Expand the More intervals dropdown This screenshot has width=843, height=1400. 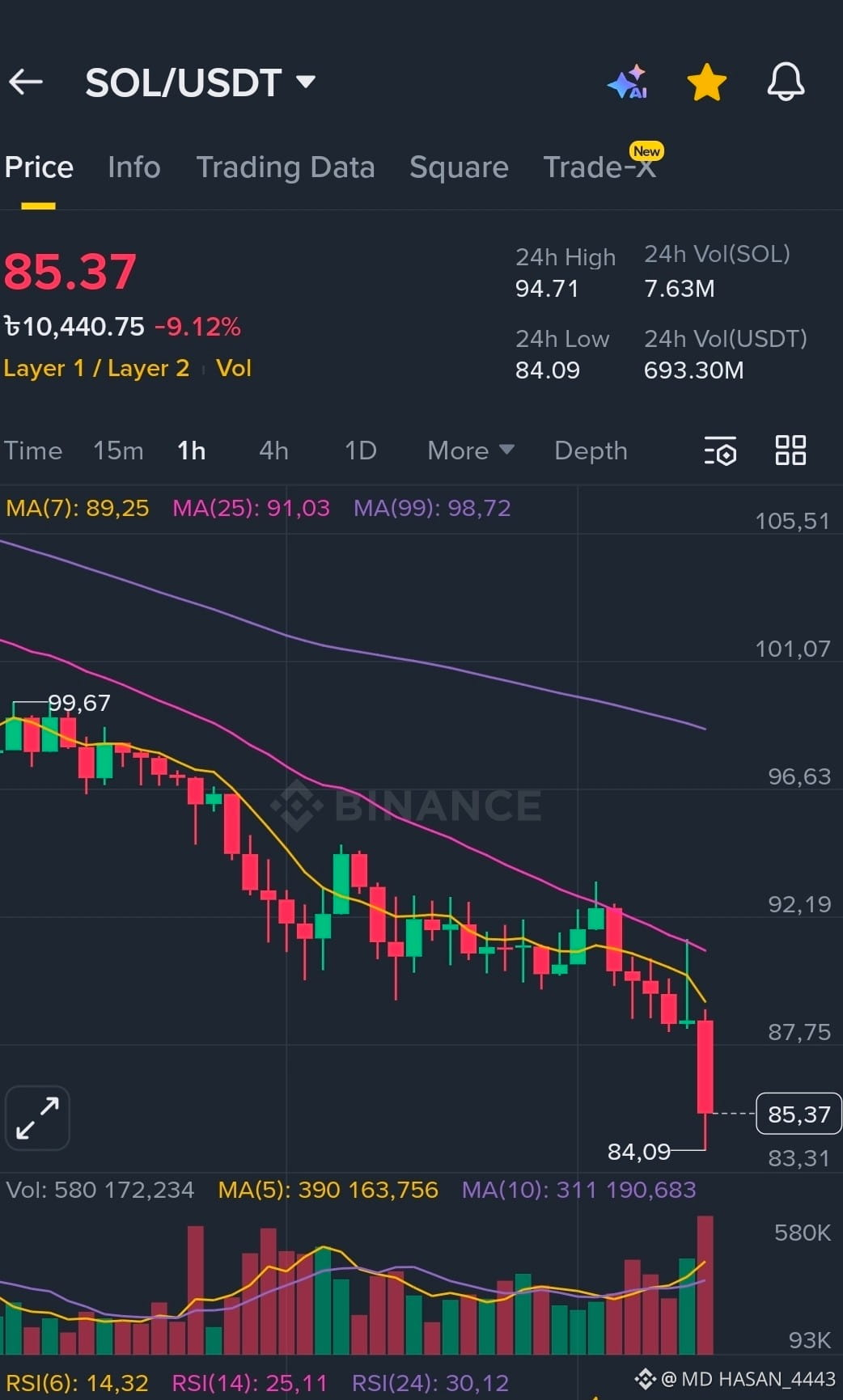click(x=471, y=450)
